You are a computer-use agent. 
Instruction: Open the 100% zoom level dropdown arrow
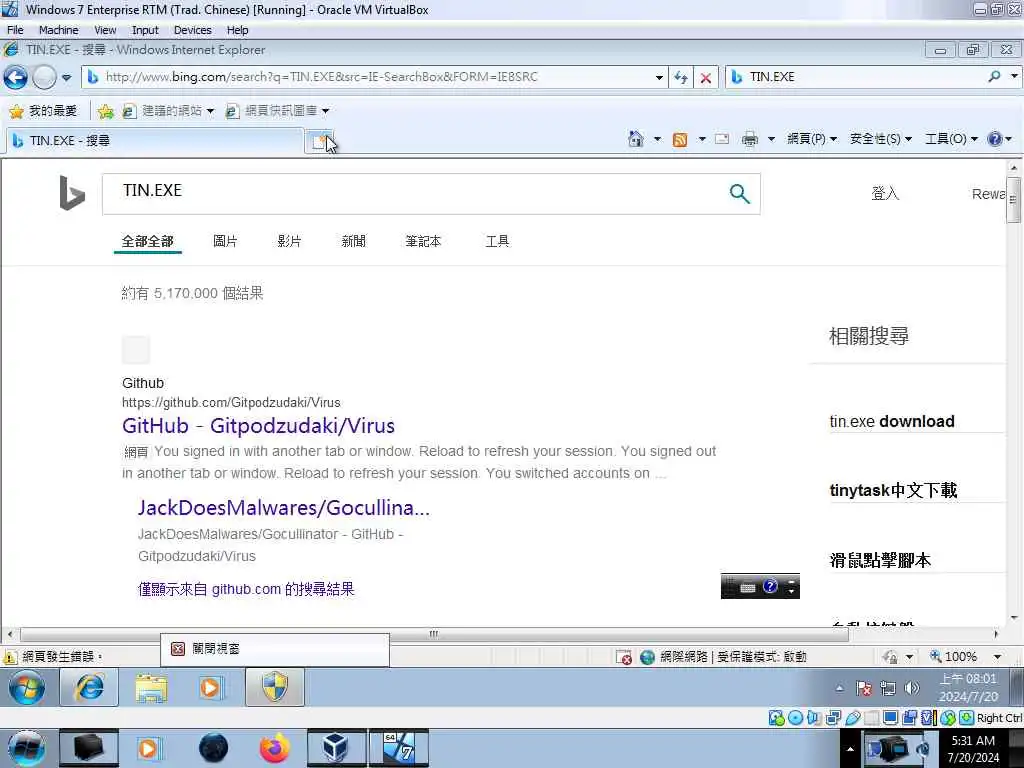[997, 657]
